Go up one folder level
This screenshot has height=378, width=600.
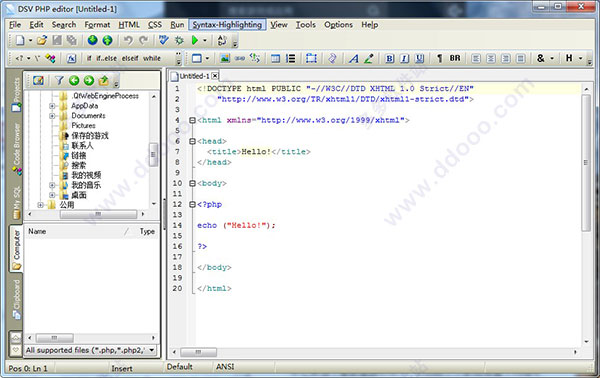(104, 80)
